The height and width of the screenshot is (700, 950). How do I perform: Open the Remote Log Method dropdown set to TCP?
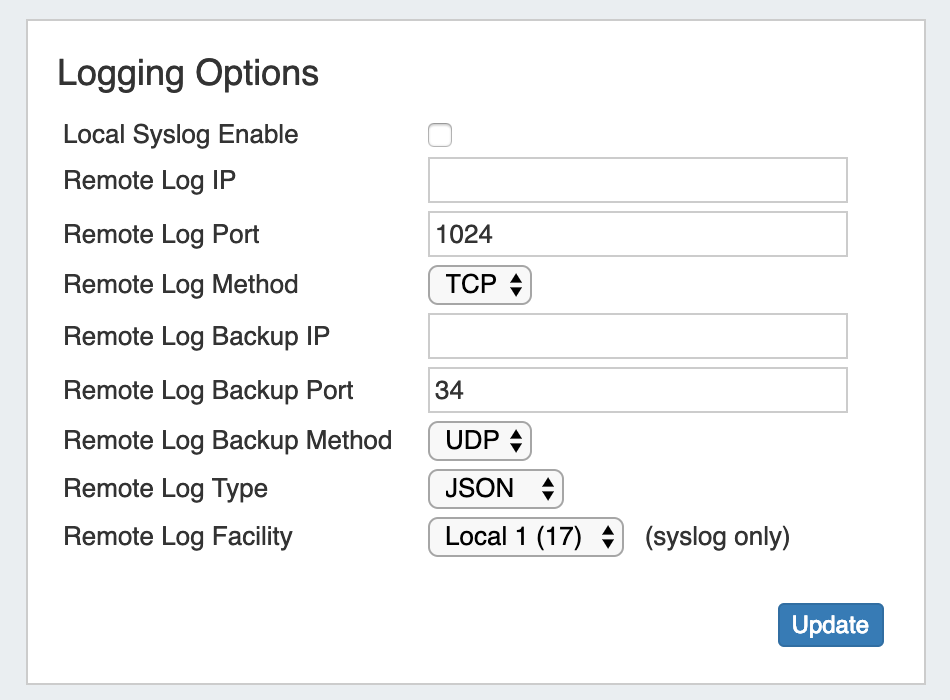479,285
